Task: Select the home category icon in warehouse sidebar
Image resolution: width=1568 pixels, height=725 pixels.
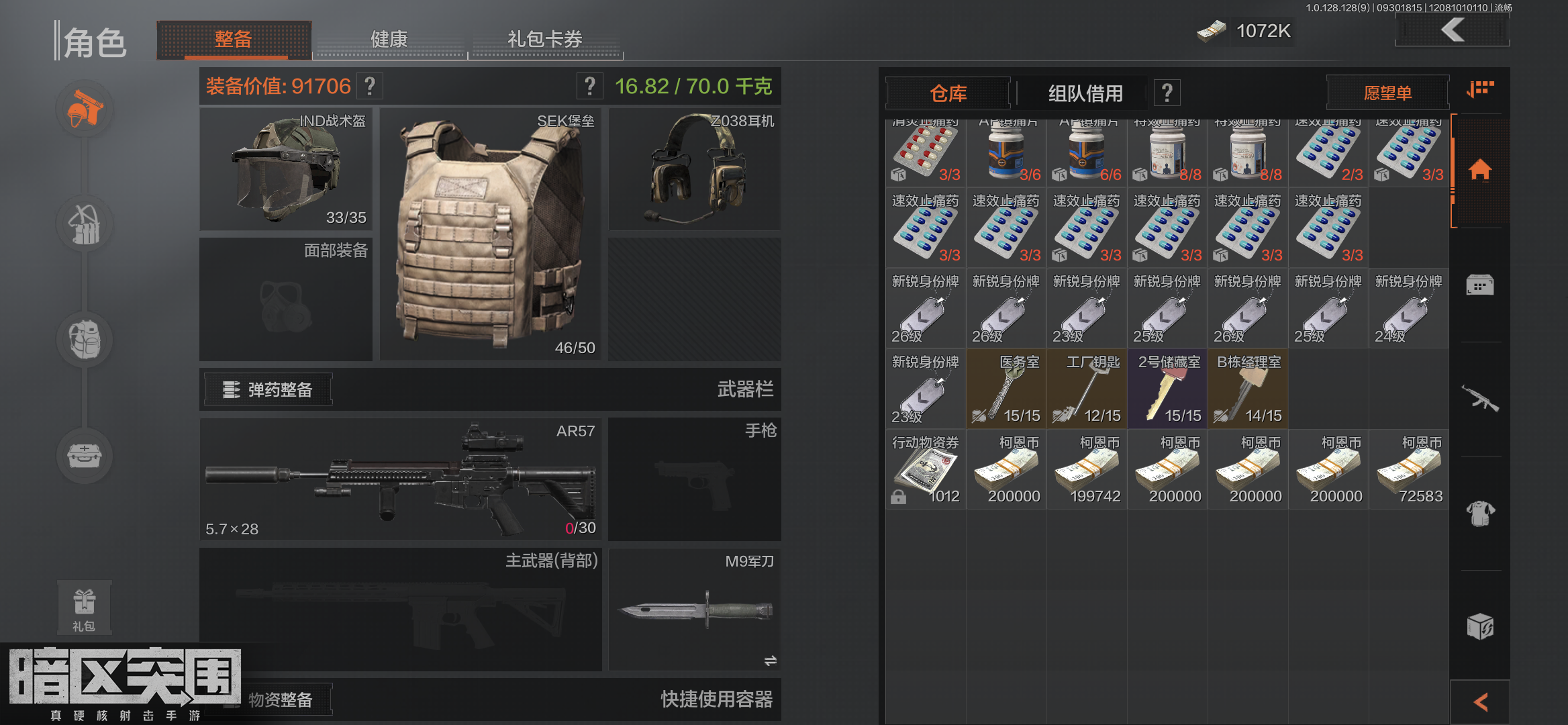Action: point(1479,171)
